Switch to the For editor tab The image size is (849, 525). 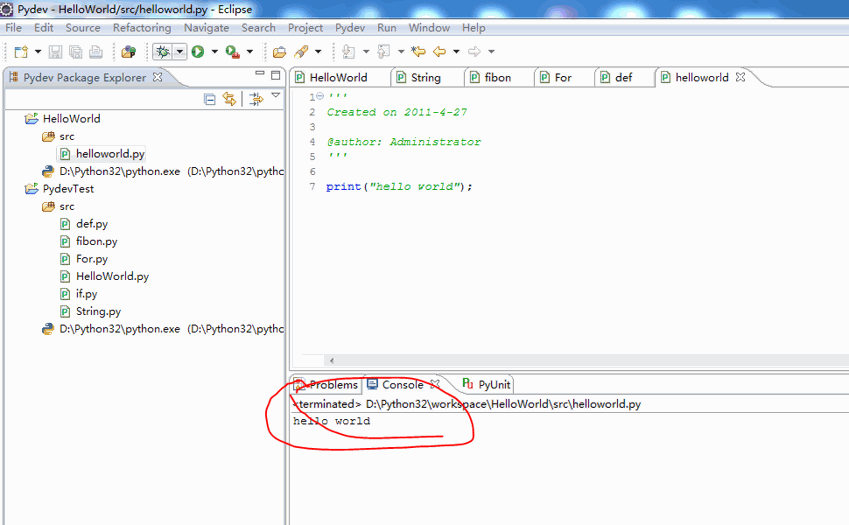coord(563,77)
